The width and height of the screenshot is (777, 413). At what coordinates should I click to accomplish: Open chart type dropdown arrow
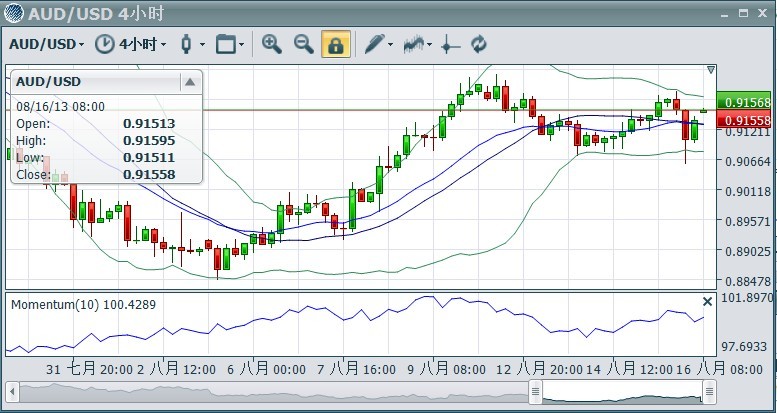[x=202, y=45]
